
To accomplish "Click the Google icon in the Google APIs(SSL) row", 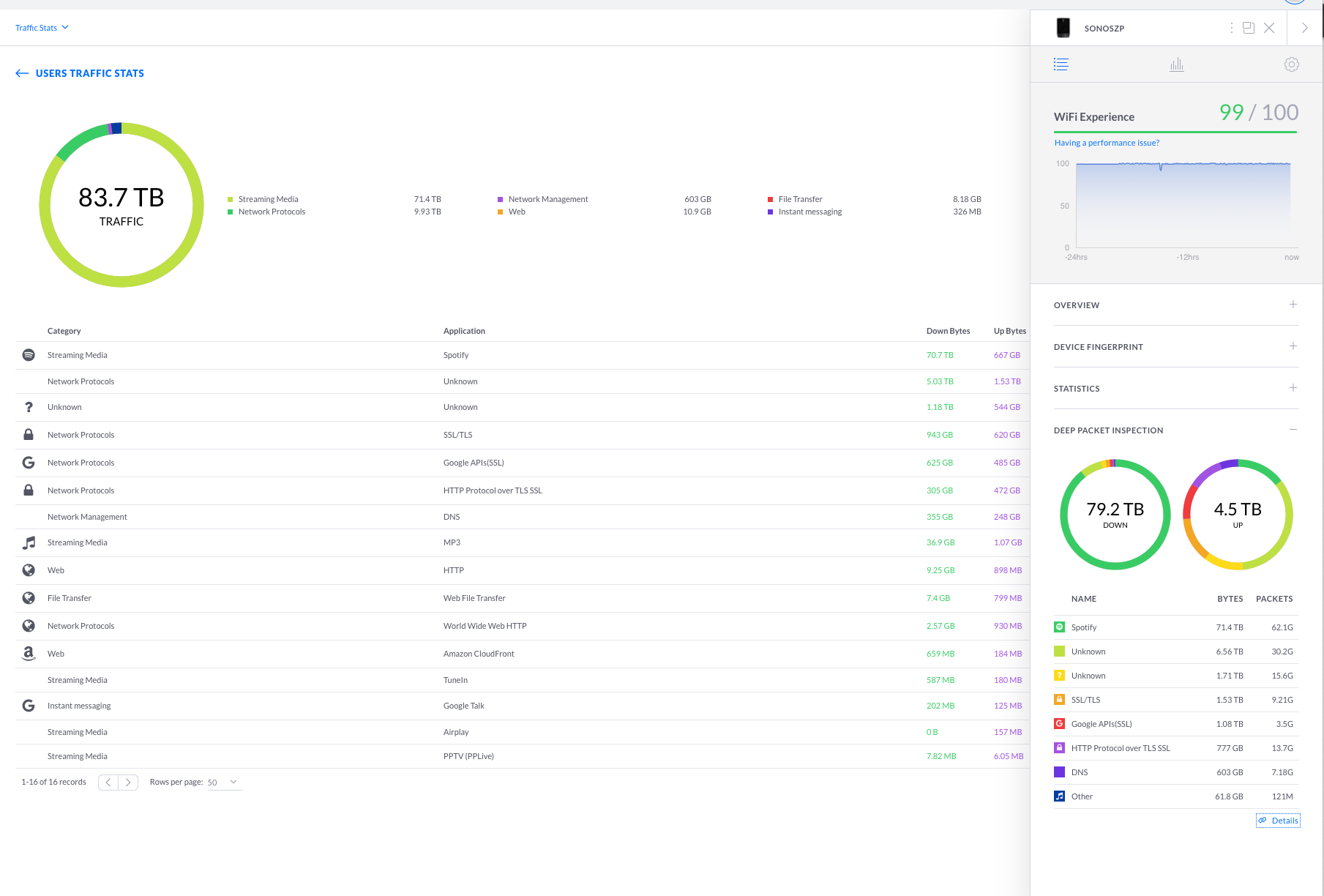I will (29, 463).
